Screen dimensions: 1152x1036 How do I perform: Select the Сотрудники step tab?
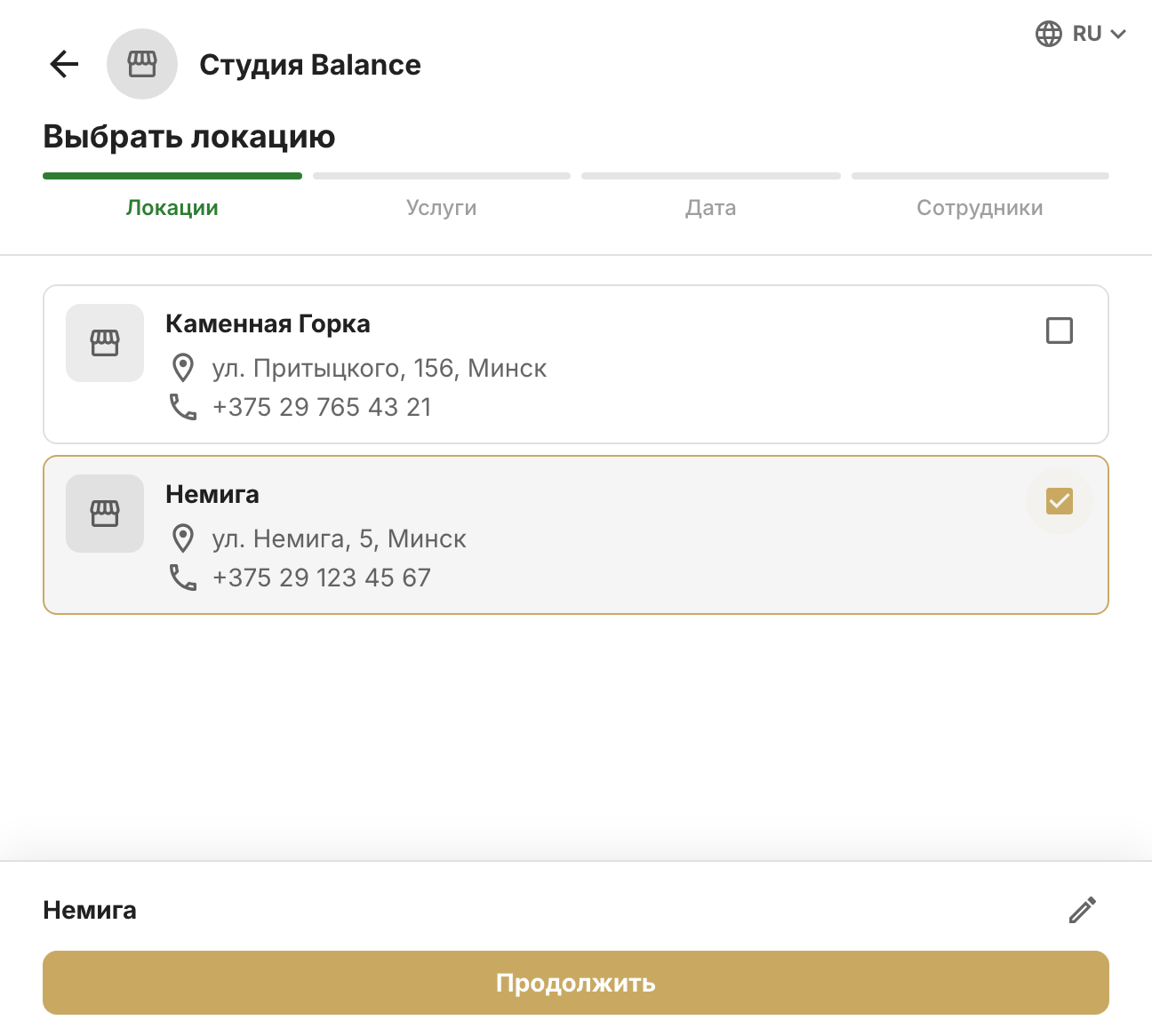click(980, 208)
